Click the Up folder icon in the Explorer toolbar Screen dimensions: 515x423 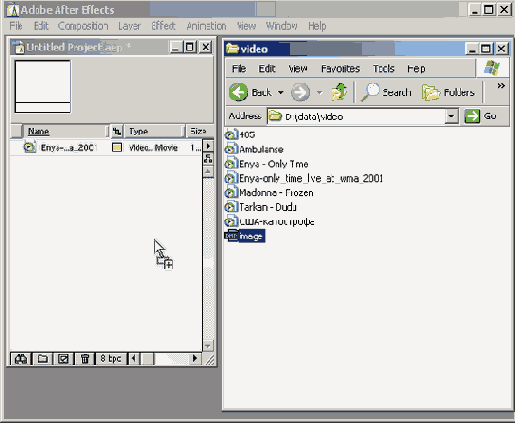(x=339, y=92)
